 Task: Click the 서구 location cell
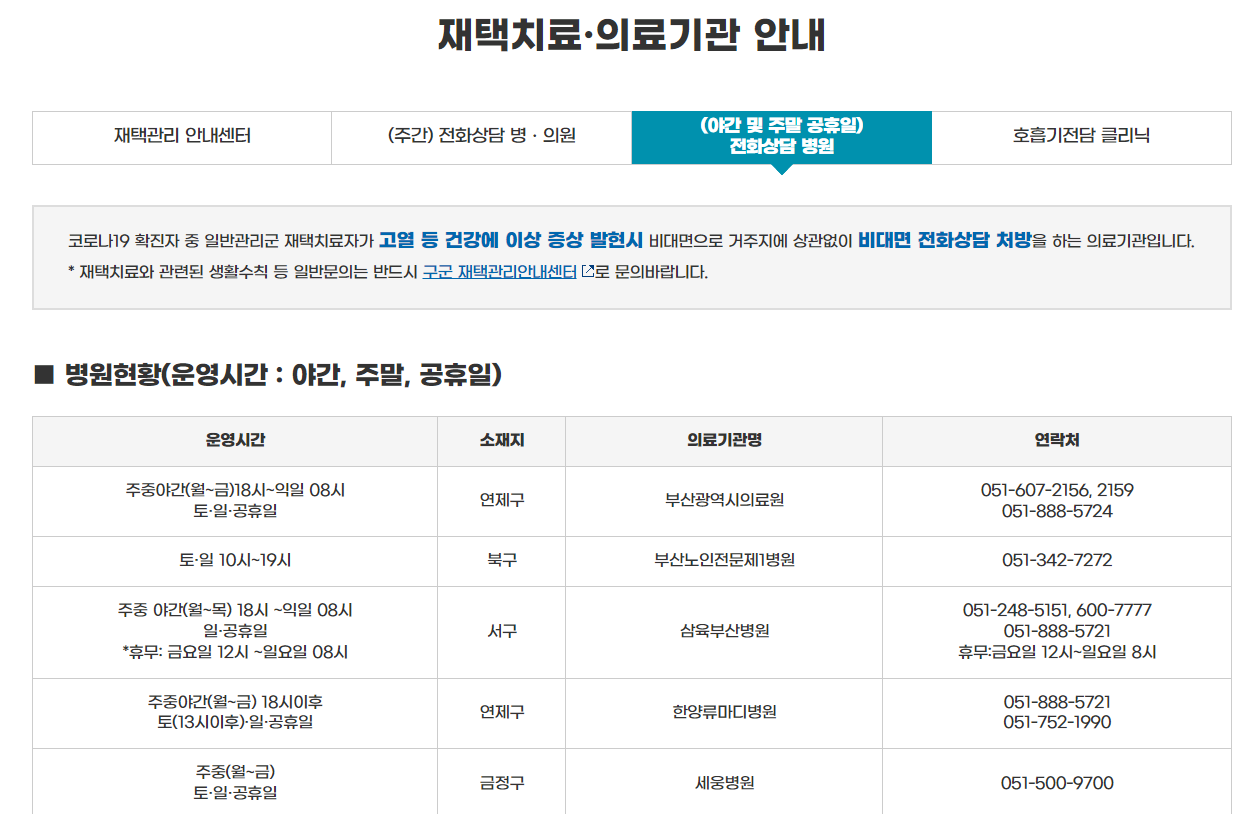[502, 632]
